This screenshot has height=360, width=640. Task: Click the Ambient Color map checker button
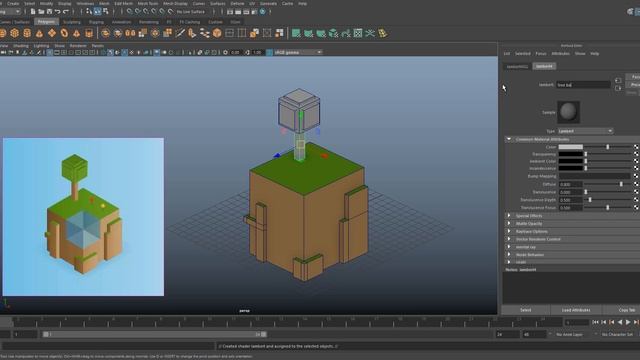pyautogui.click(x=636, y=161)
